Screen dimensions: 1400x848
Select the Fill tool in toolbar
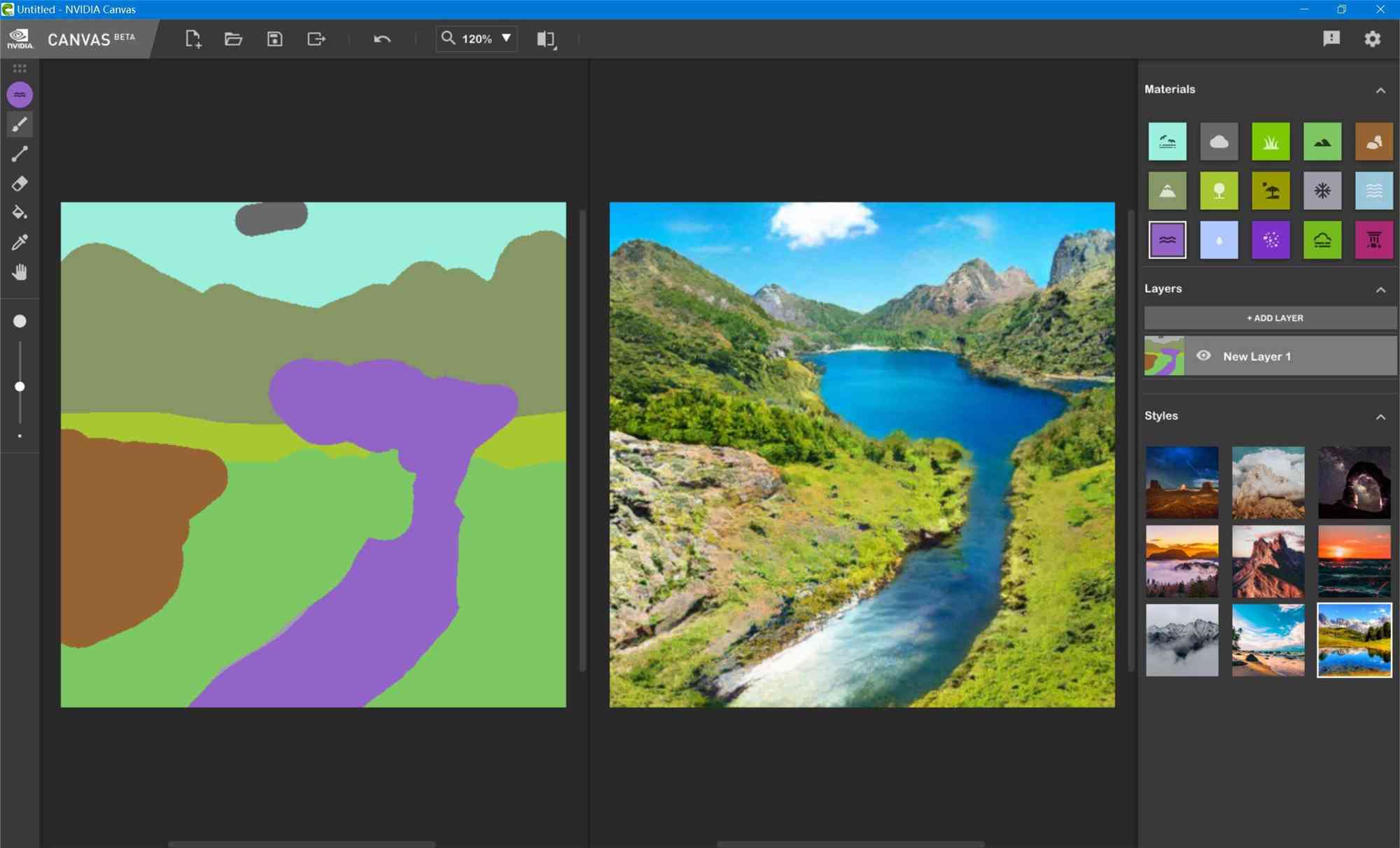(19, 213)
